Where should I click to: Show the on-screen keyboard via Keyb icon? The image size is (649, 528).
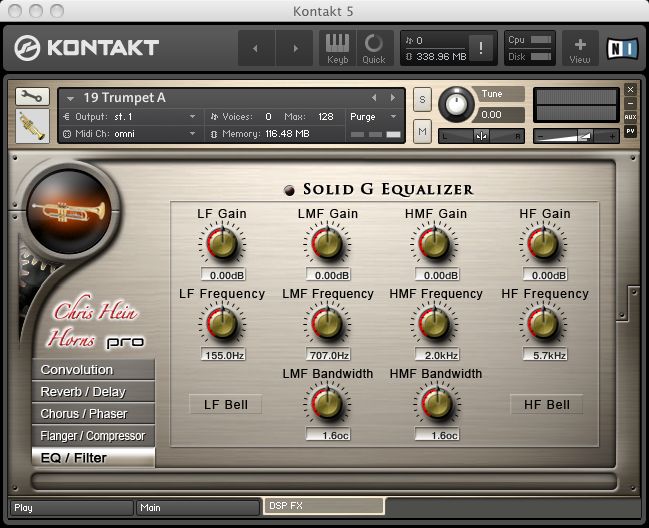pos(338,48)
